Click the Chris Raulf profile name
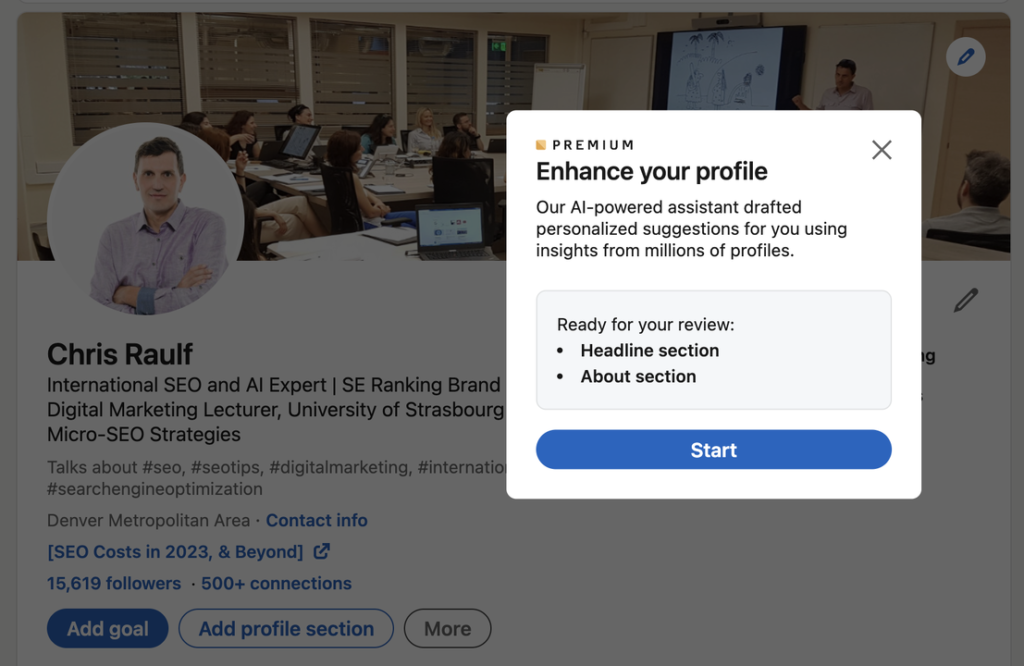Viewport: 1024px width, 666px height. coord(120,354)
